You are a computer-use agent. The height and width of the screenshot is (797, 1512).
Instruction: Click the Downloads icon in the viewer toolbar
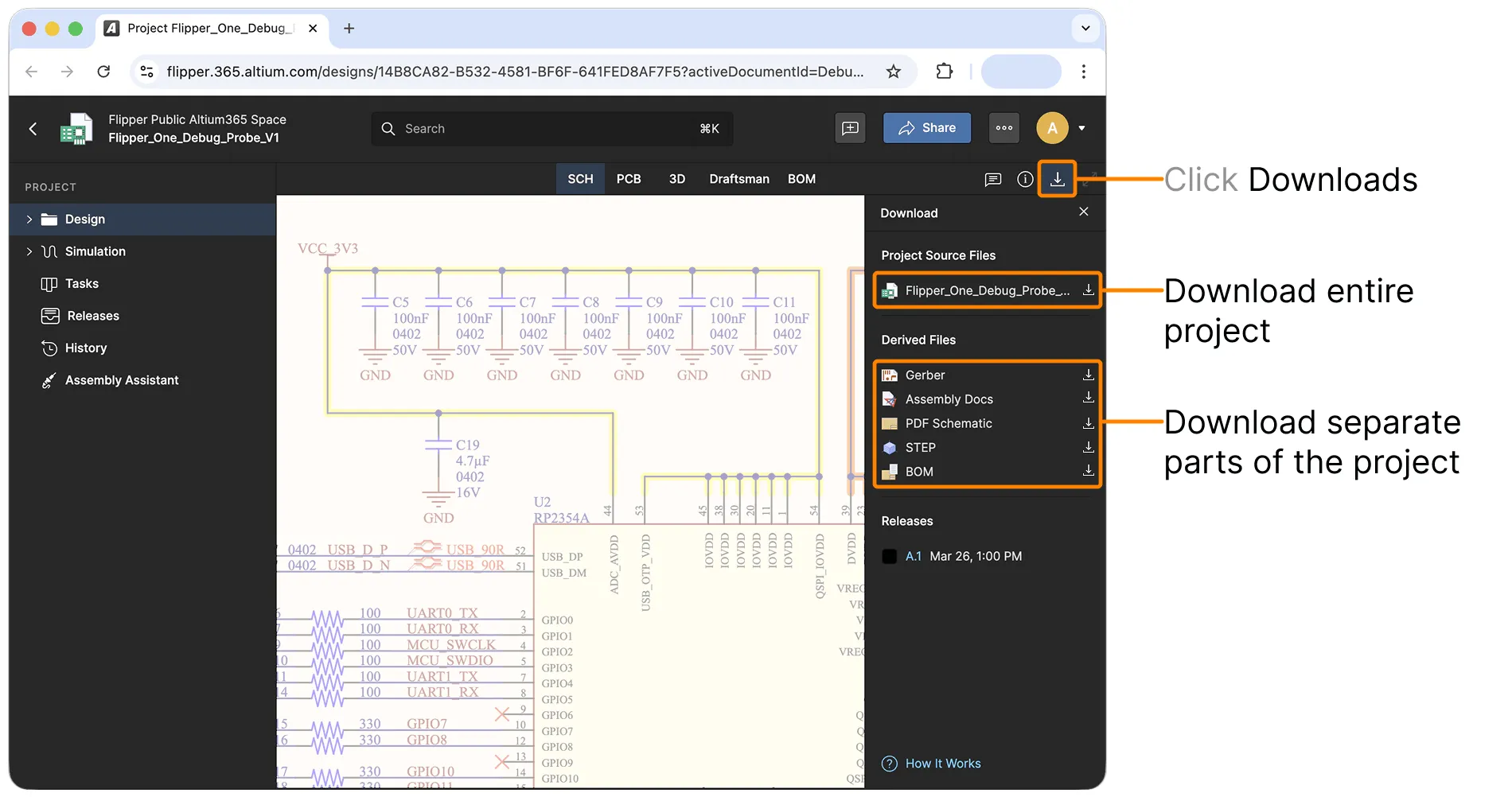(1057, 179)
